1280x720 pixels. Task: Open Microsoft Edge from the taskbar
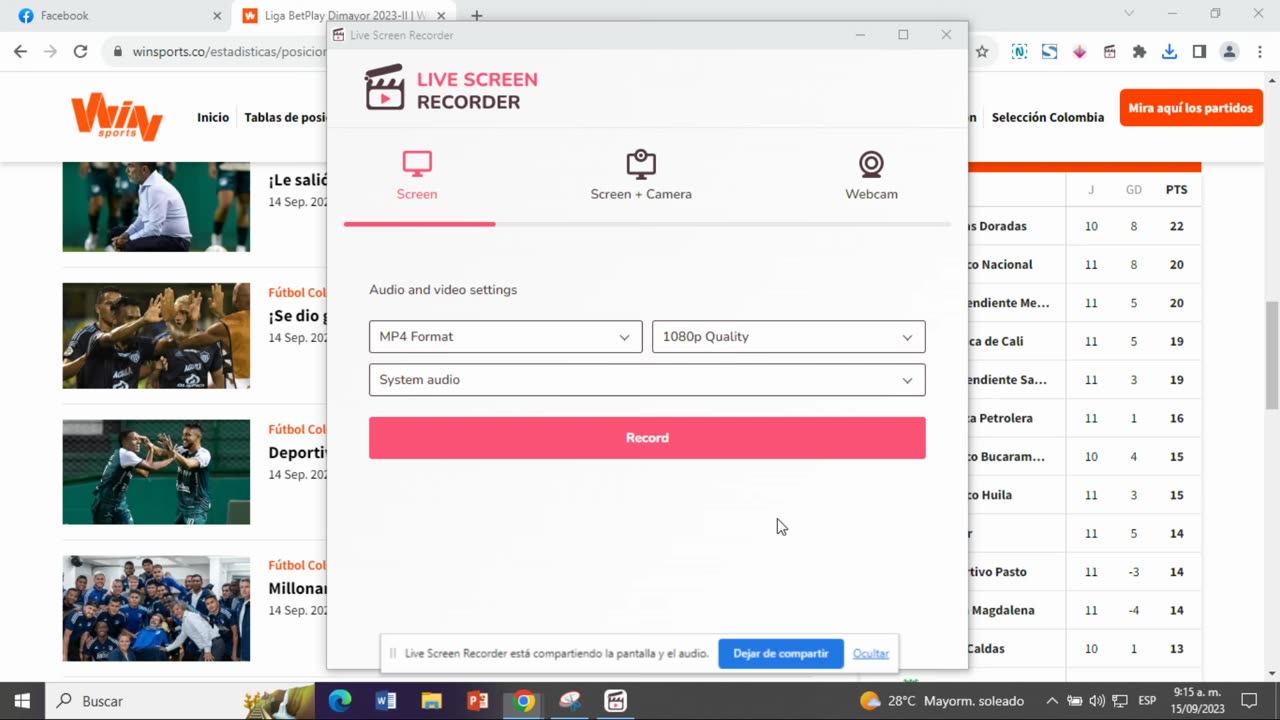tap(340, 701)
